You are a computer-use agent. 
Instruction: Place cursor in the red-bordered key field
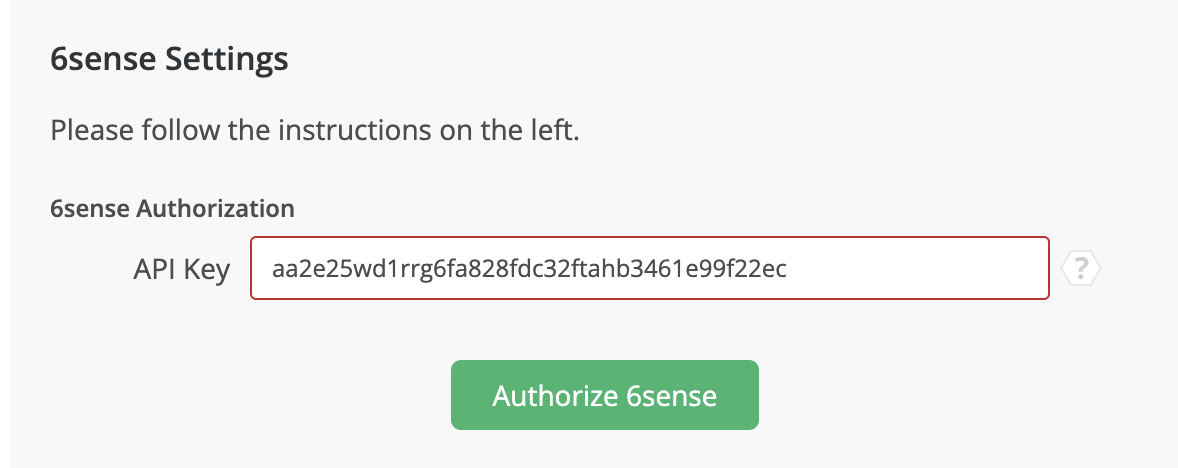(x=650, y=268)
